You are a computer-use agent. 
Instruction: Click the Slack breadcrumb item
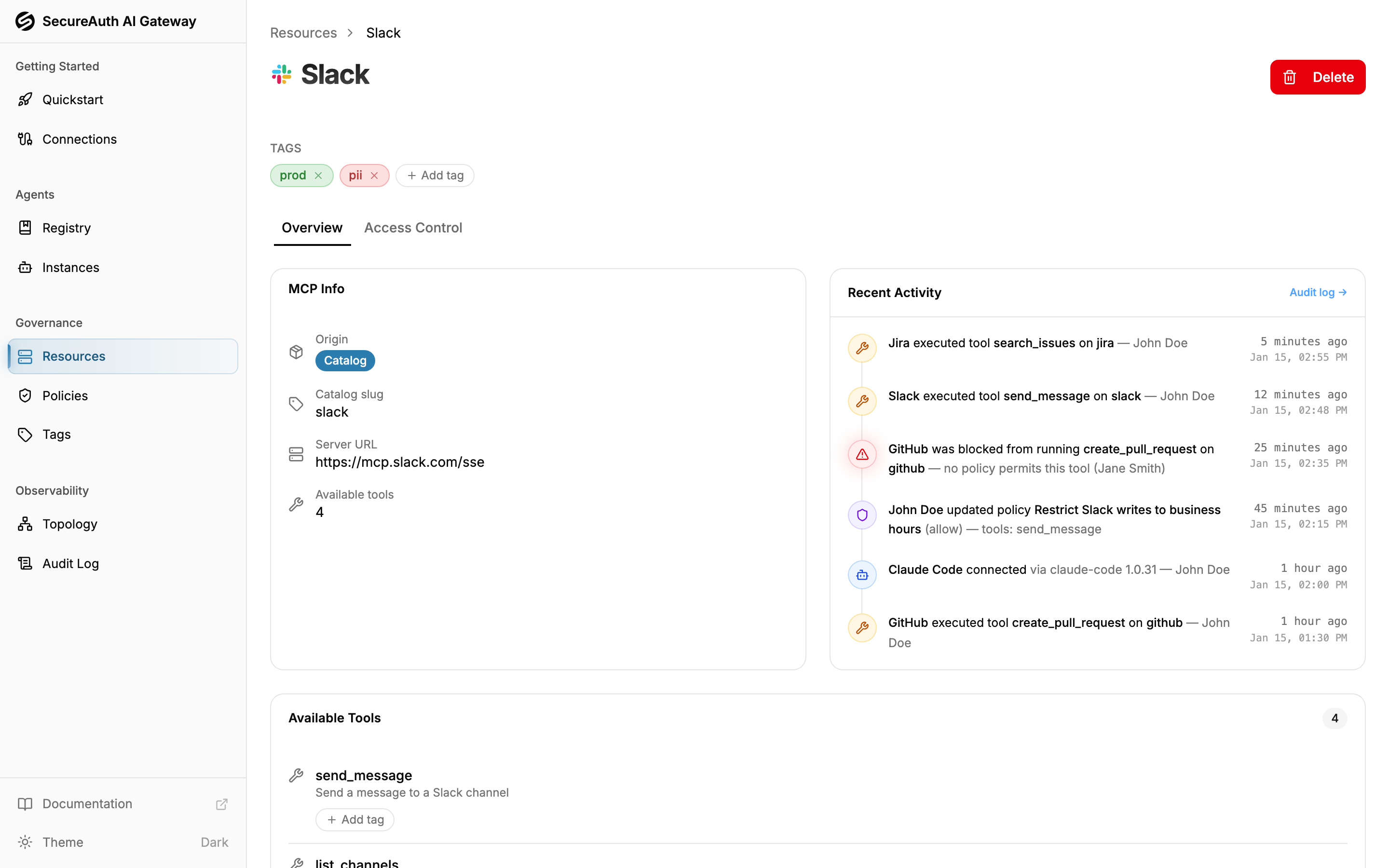[x=383, y=33]
